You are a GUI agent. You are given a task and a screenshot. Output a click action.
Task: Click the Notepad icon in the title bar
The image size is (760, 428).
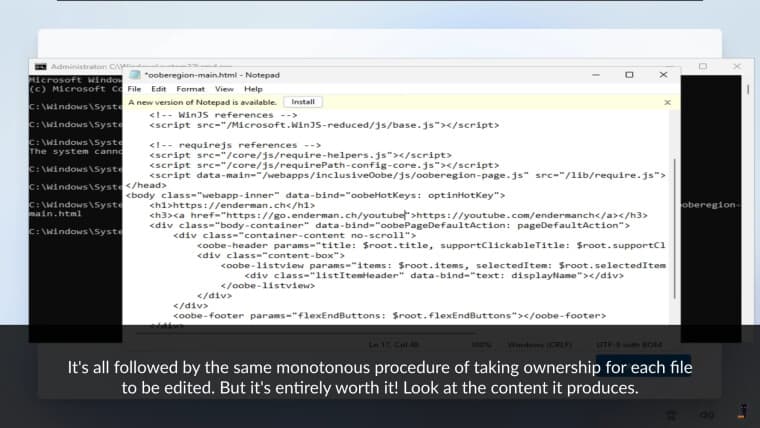134,74
